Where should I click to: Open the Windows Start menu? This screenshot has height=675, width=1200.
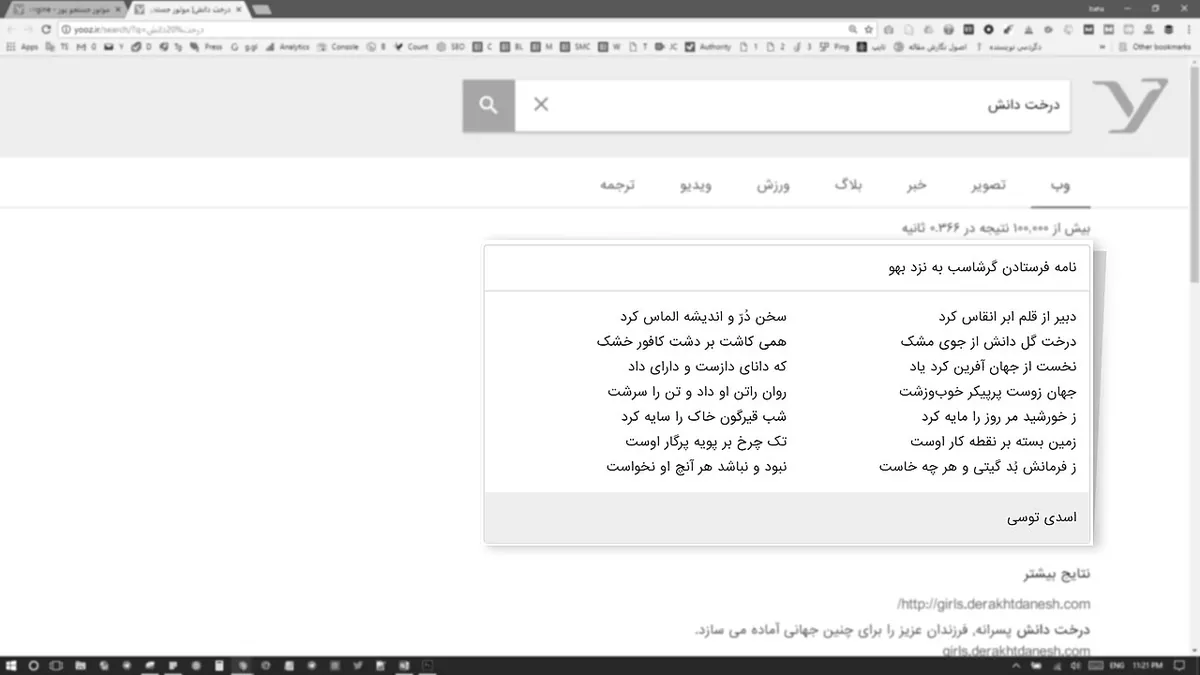pos(11,665)
